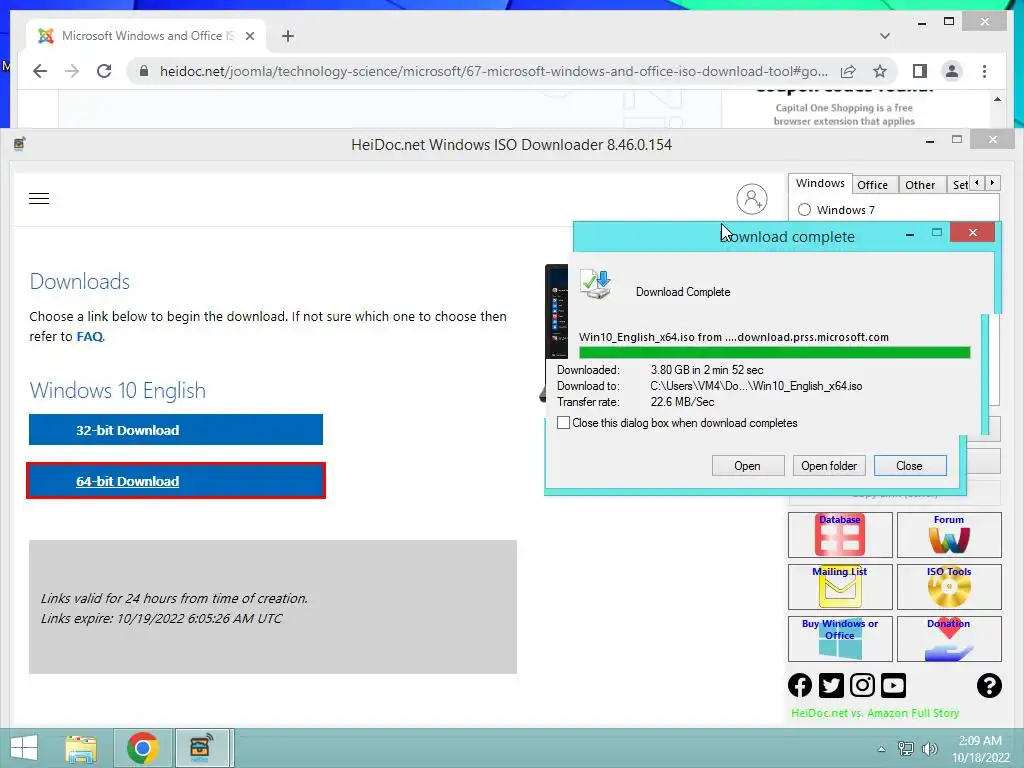Click the site lock icon in address bar
This screenshot has height=768, width=1024.
pyautogui.click(x=144, y=71)
